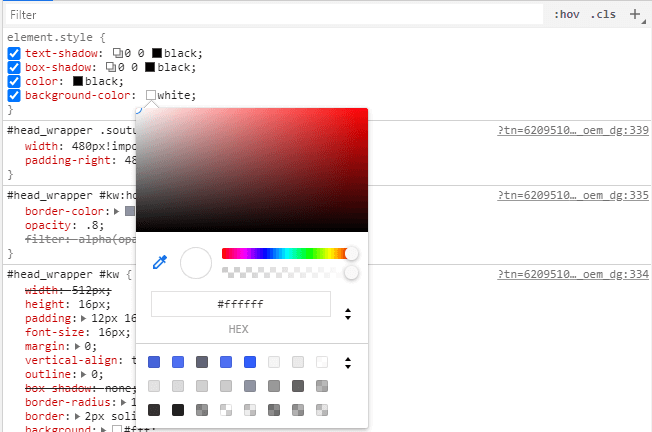Open black swatch of the color property

click(x=78, y=81)
